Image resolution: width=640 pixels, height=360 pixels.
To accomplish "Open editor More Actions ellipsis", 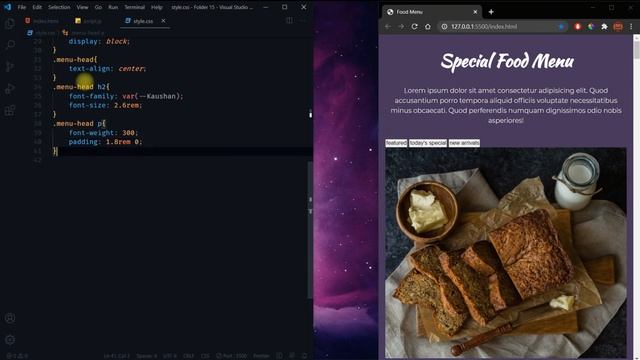I will click(302, 20).
